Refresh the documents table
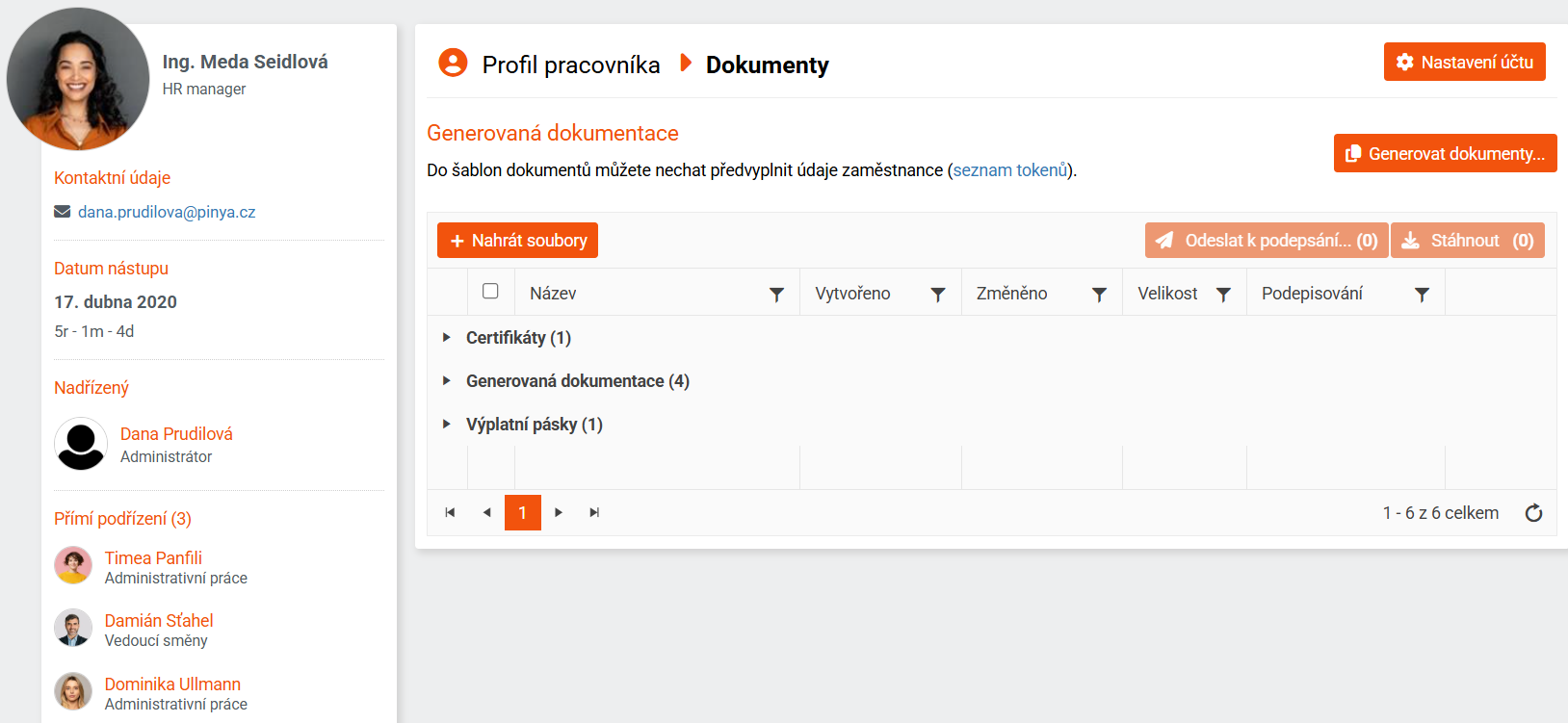Screen dimensions: 1568x723 coord(1533,513)
